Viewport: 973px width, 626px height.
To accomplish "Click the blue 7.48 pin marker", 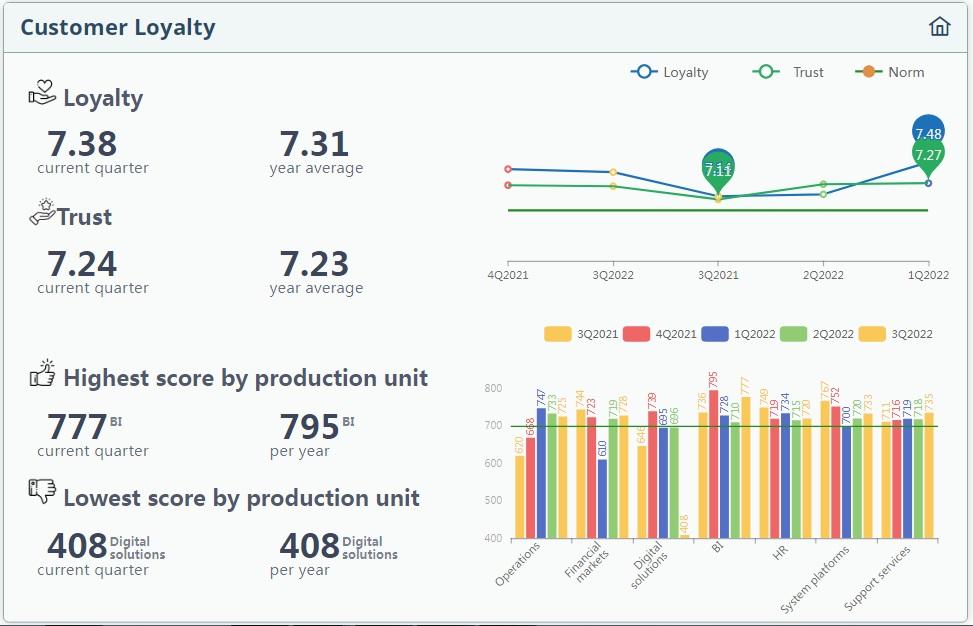I will tap(928, 132).
